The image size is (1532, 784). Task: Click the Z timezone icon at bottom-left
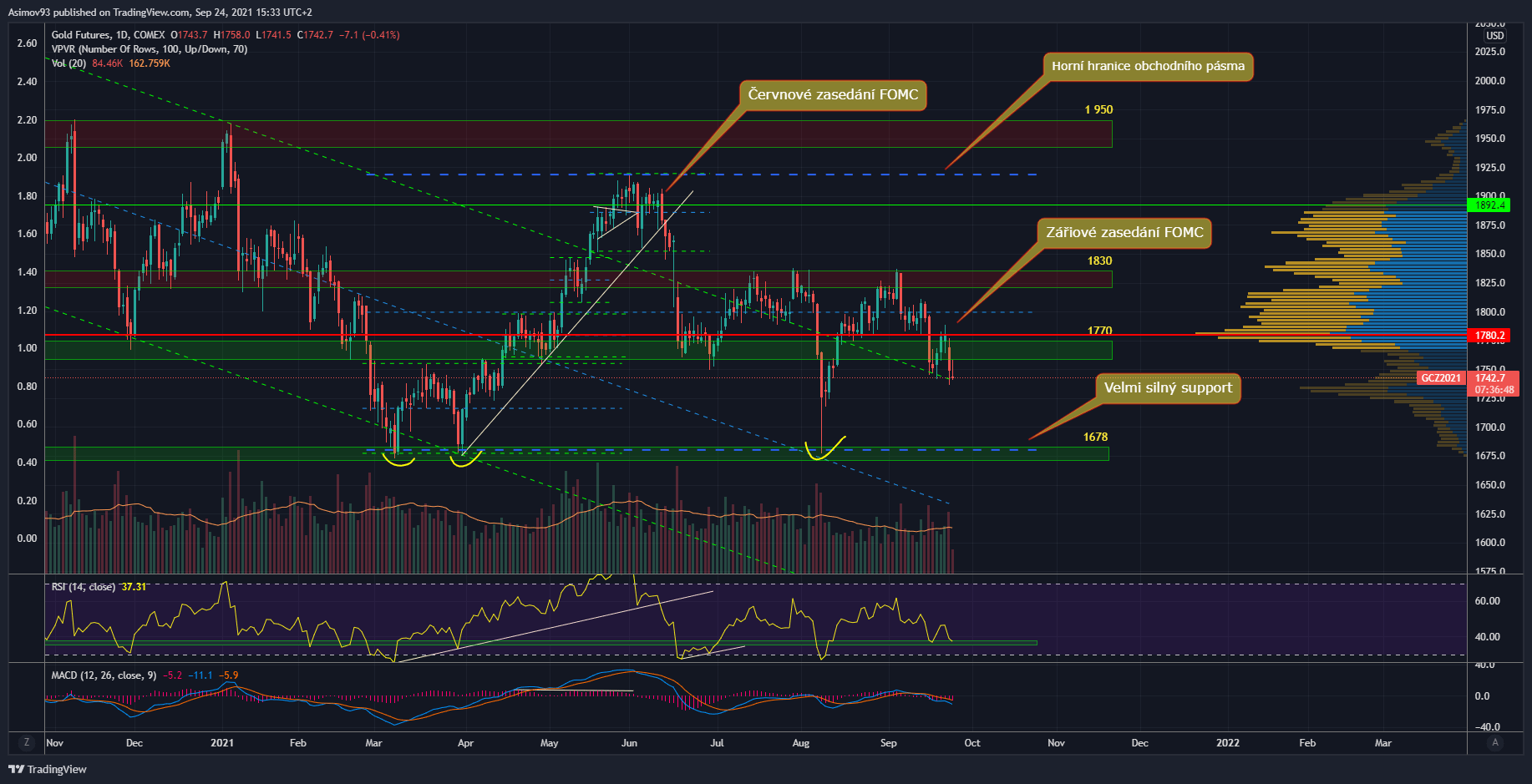(27, 742)
